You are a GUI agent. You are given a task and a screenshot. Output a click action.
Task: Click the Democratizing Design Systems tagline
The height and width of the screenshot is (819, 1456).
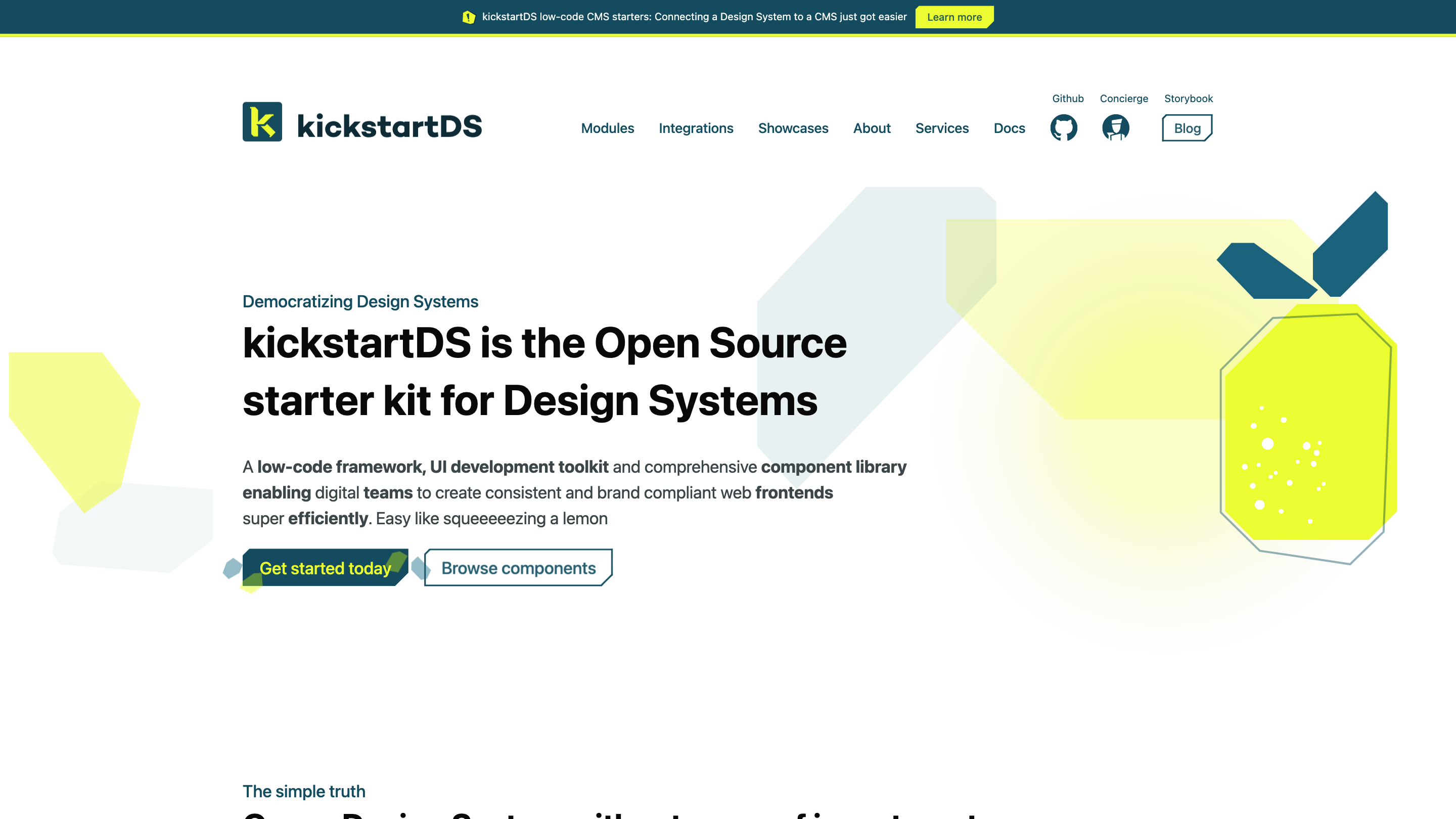[360, 301]
